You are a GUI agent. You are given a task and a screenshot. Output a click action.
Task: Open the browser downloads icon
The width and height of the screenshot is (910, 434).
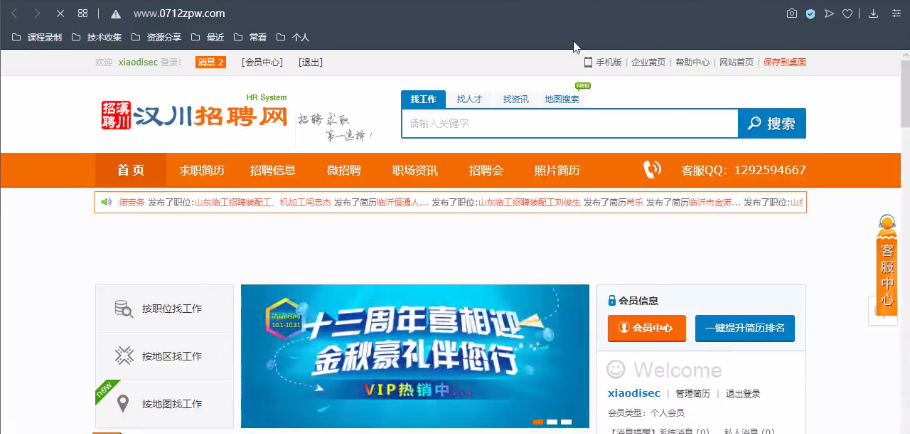[873, 13]
